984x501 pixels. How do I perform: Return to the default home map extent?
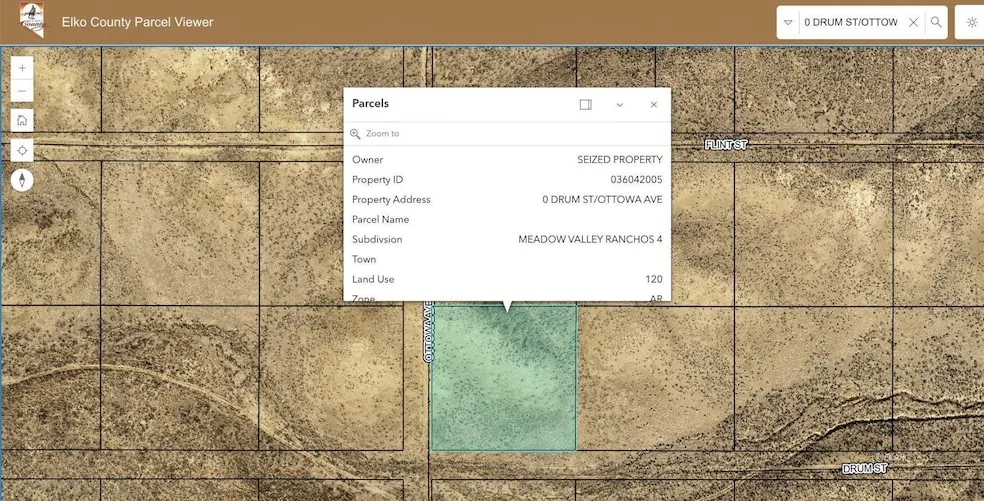point(22,120)
